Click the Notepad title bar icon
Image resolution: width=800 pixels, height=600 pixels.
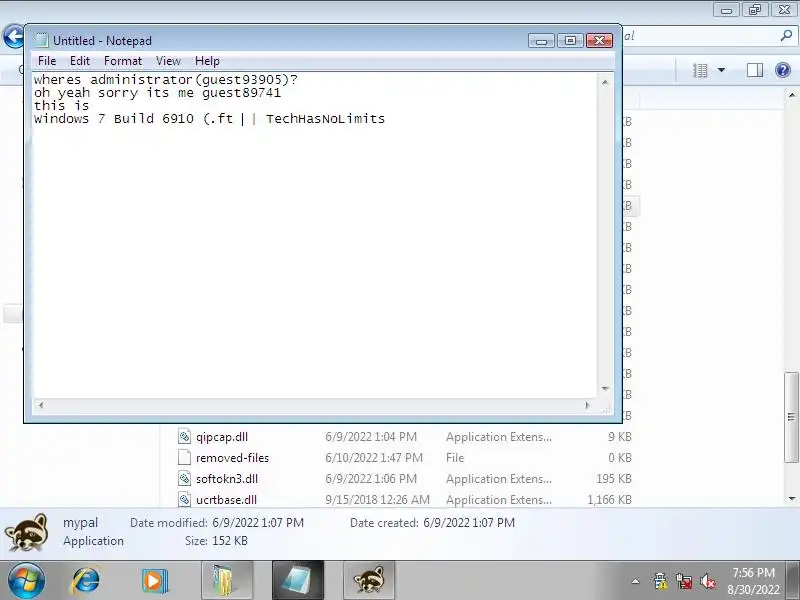(x=41, y=40)
